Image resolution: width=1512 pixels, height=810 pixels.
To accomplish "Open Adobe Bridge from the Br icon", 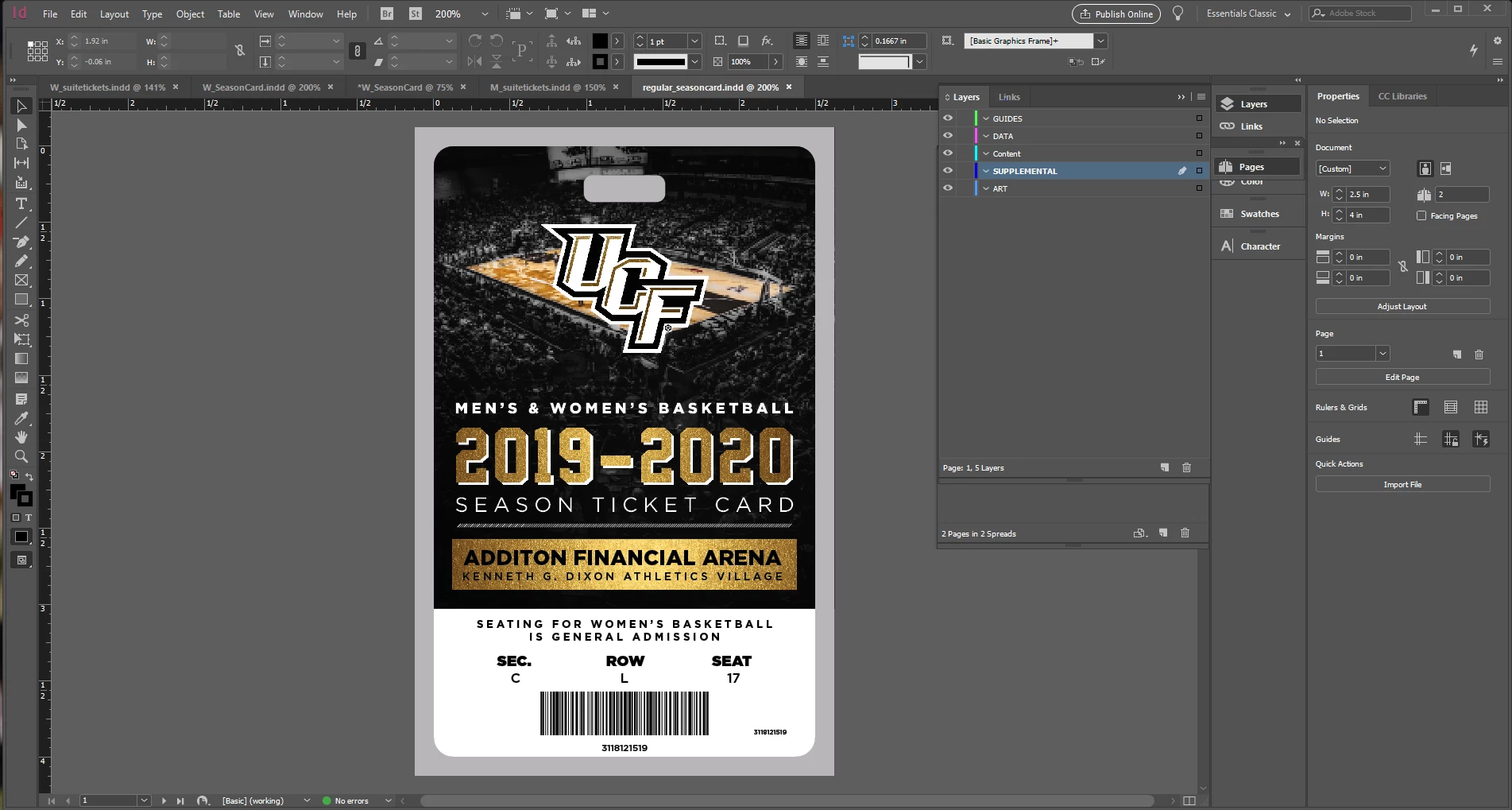I will [x=387, y=14].
